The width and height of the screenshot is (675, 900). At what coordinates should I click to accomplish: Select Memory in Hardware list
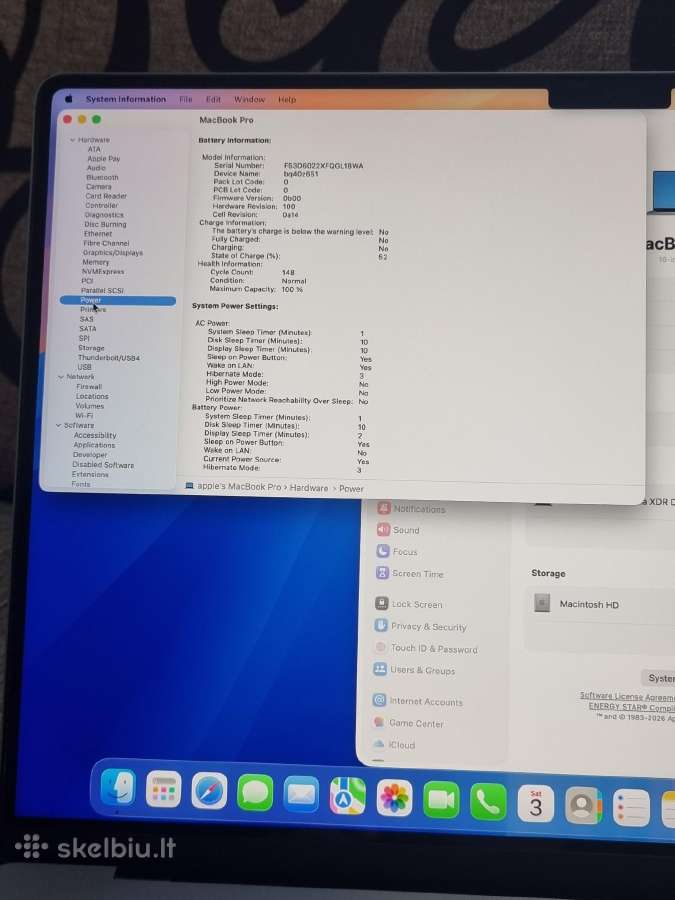(x=95, y=262)
